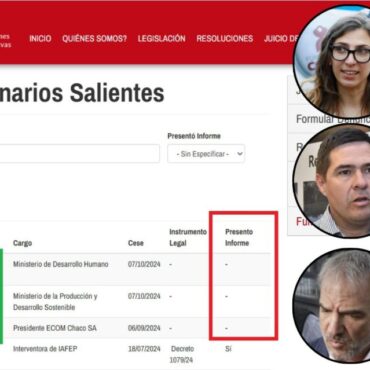Select the Presidente ECOM Chaco SA row
370x370 pixels.
tap(135, 328)
